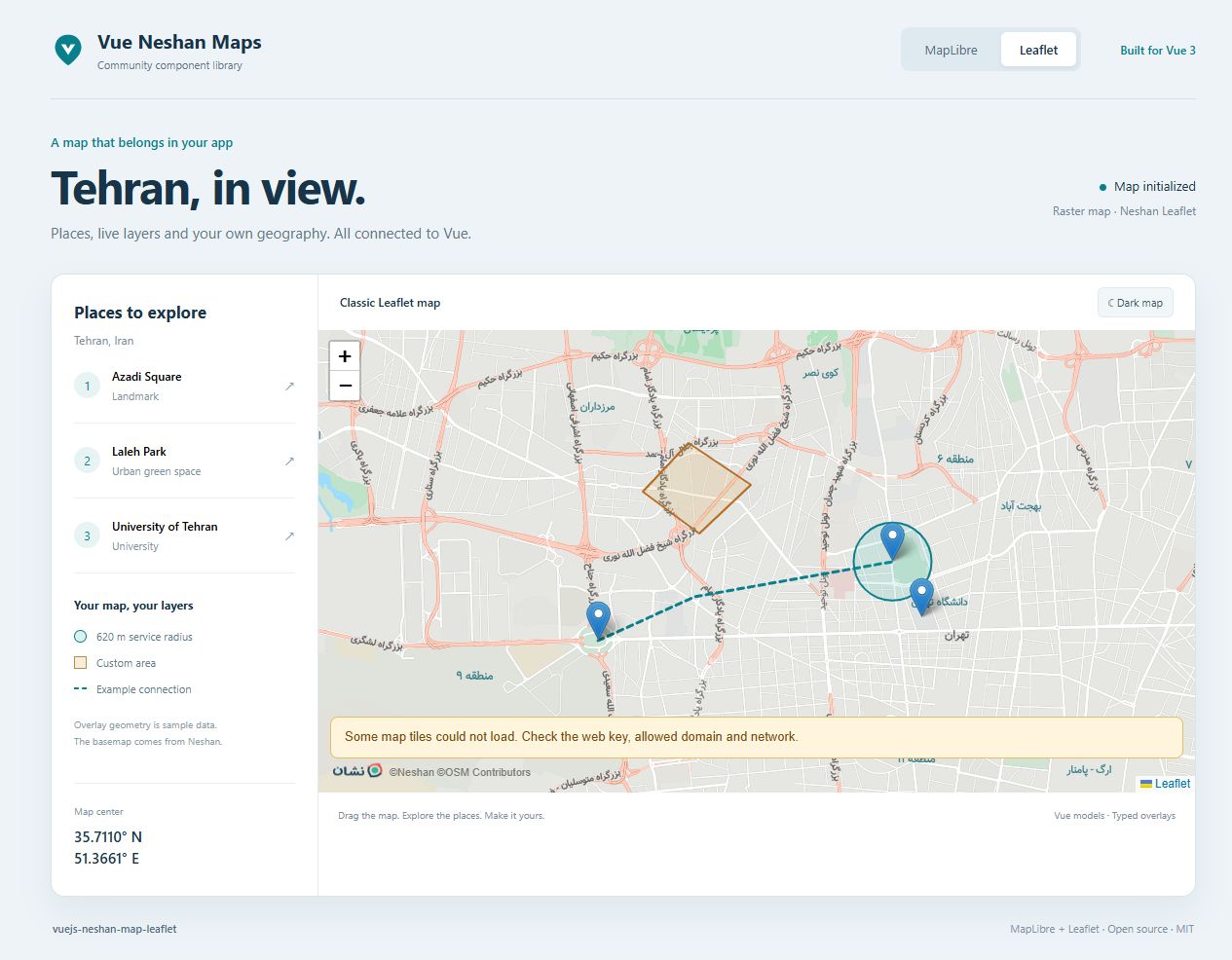This screenshot has height=960, width=1232.
Task: Click the tile load warning message
Action: coord(757,737)
